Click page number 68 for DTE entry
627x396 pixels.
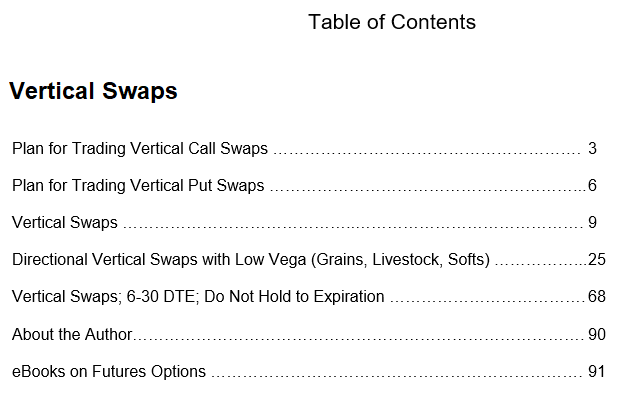[x=597, y=297]
